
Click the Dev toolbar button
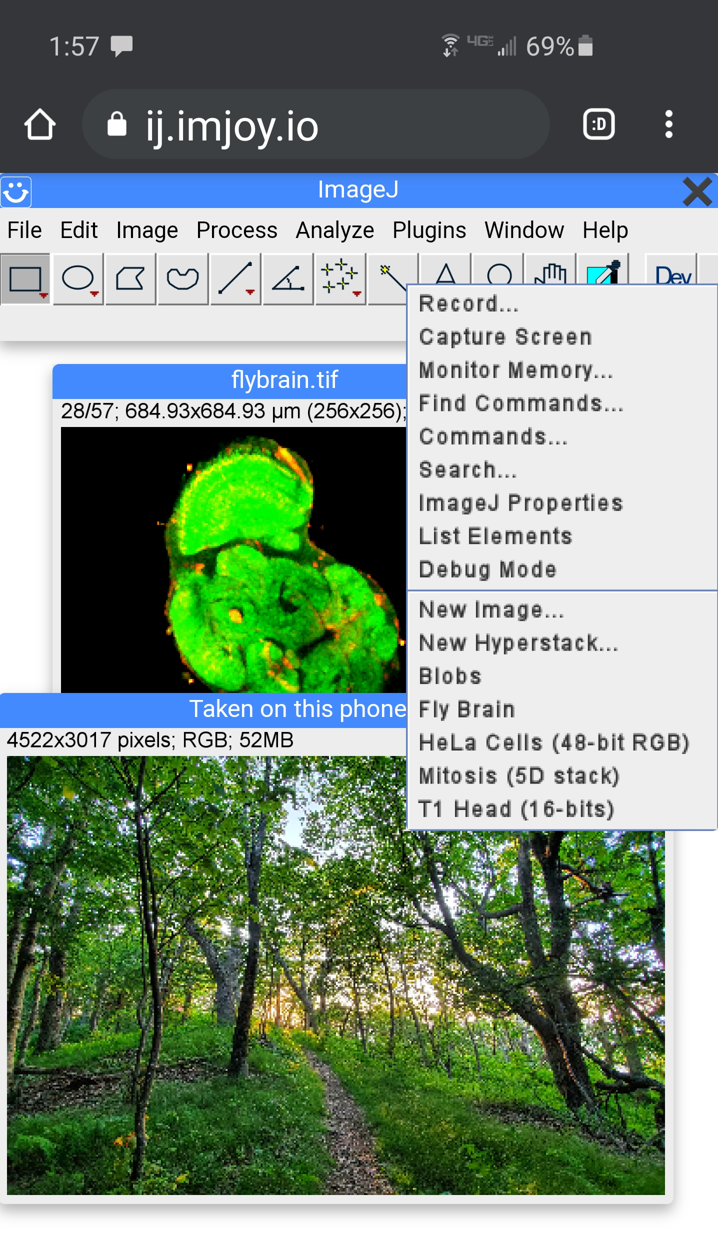coord(673,274)
